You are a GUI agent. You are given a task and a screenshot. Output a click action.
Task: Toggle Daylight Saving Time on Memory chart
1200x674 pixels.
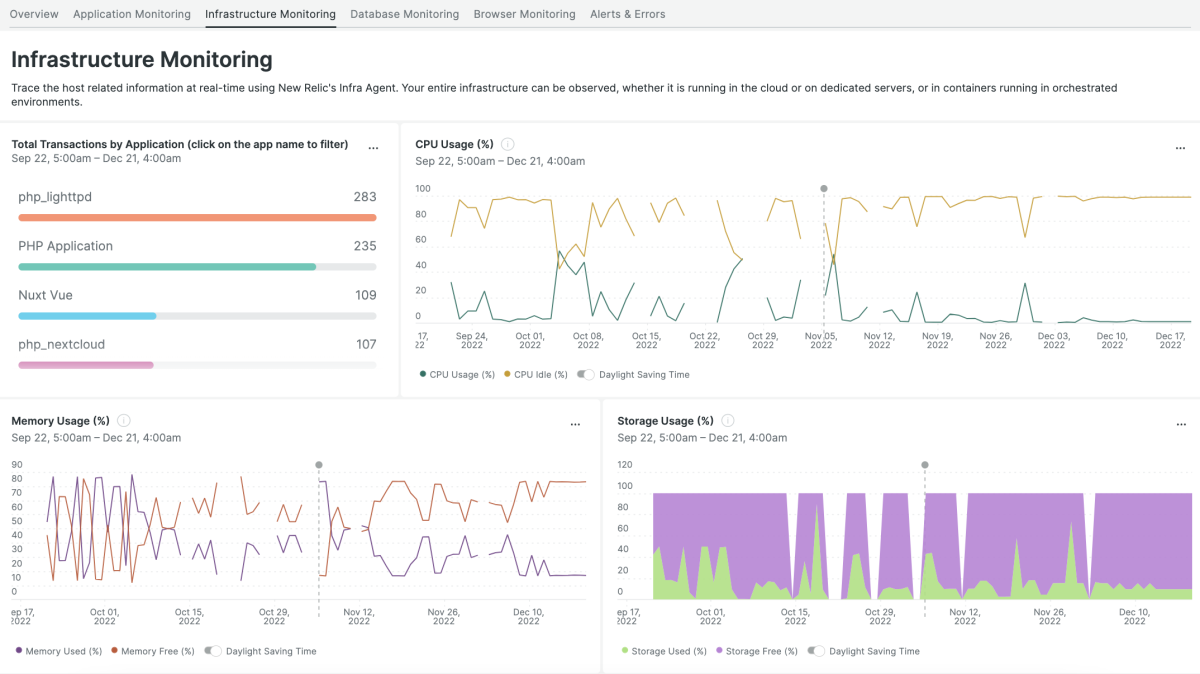point(213,651)
